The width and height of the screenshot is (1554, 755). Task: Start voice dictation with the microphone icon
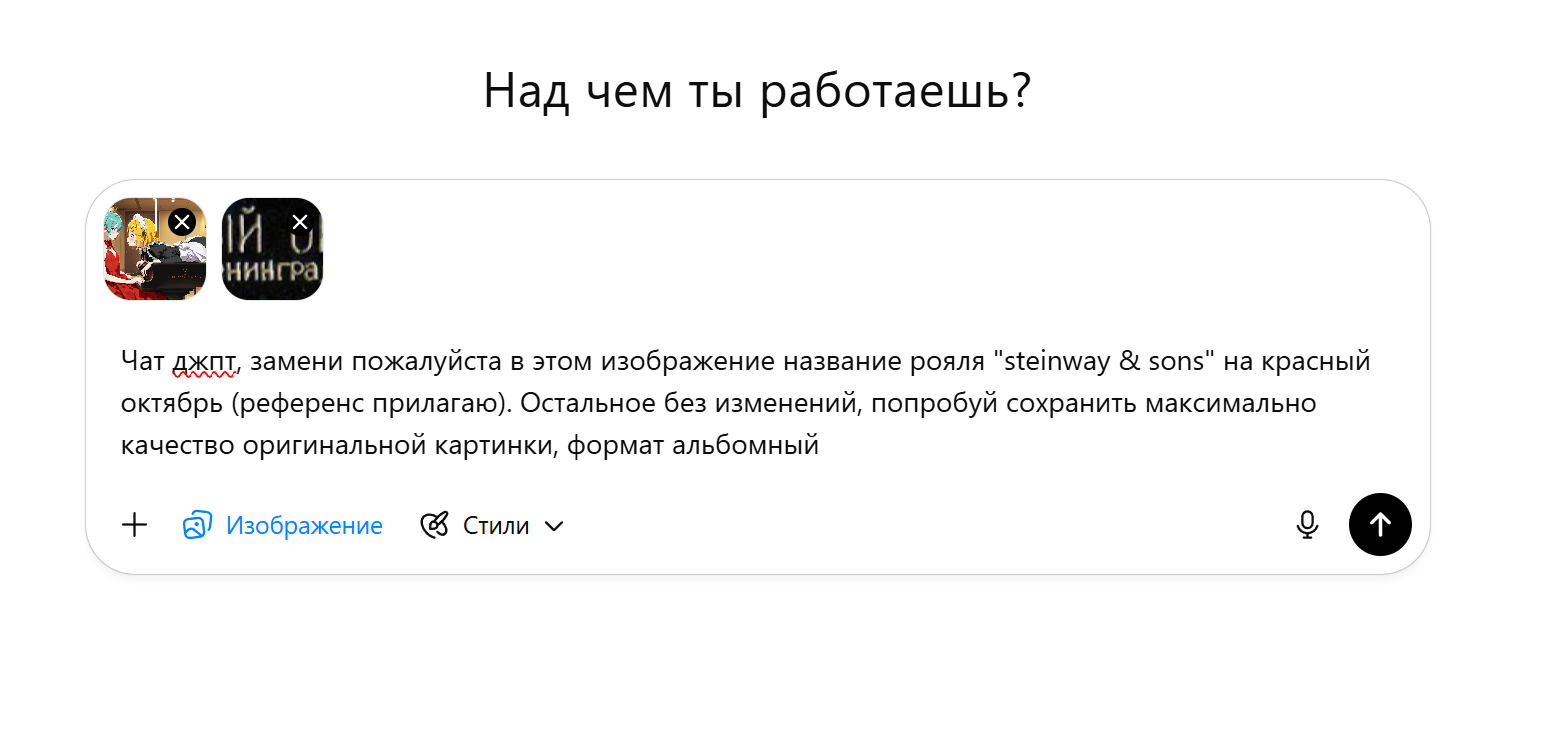(1306, 525)
